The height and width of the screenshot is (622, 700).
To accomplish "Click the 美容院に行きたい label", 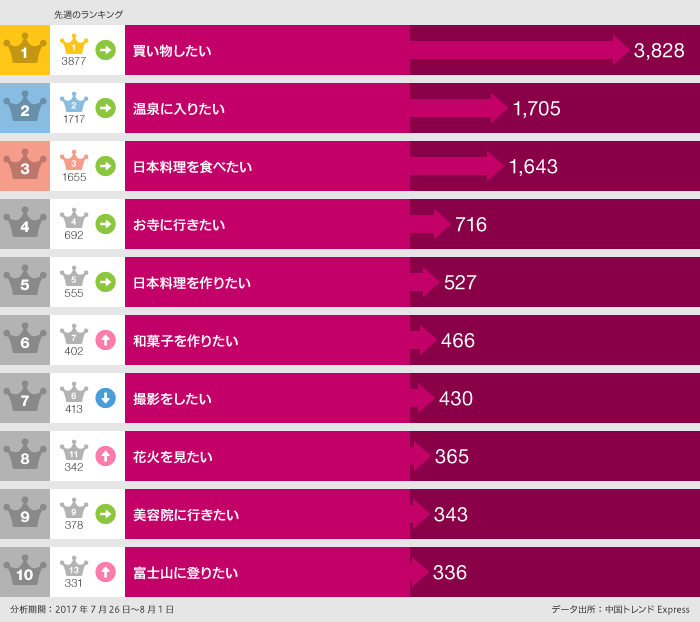I will point(186,514).
